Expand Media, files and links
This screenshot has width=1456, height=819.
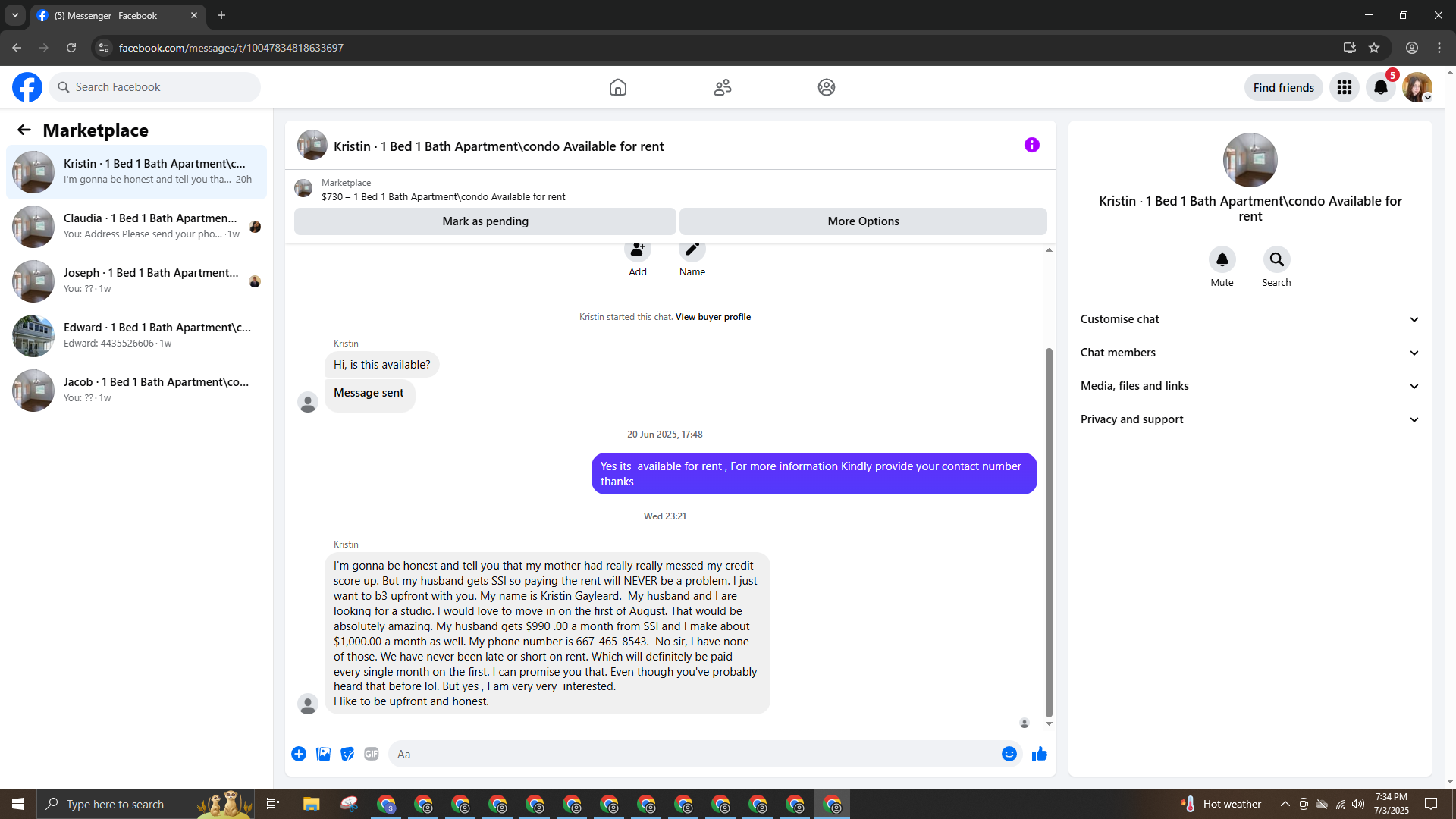tap(1250, 386)
